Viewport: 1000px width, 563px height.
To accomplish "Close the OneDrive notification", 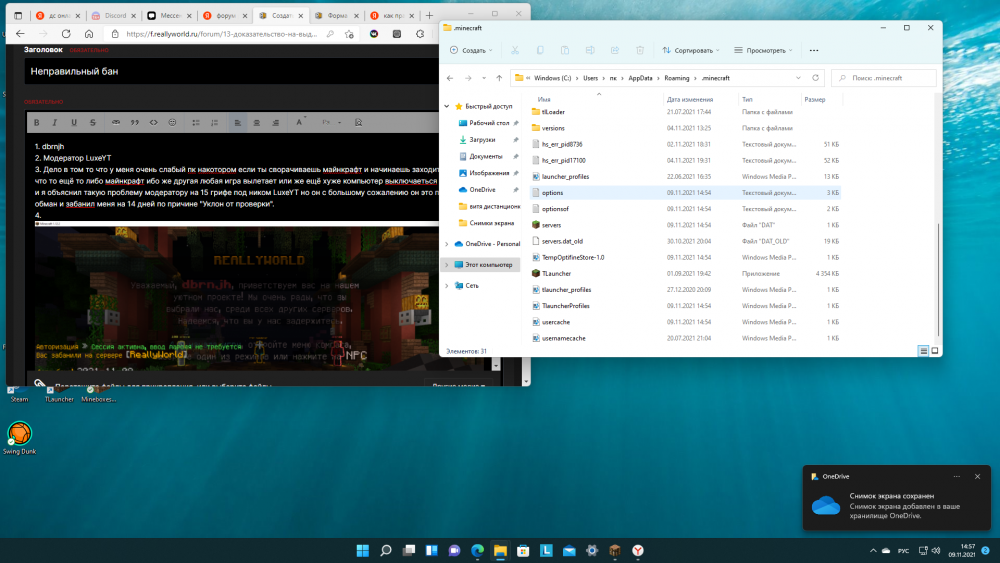I will [x=977, y=476].
